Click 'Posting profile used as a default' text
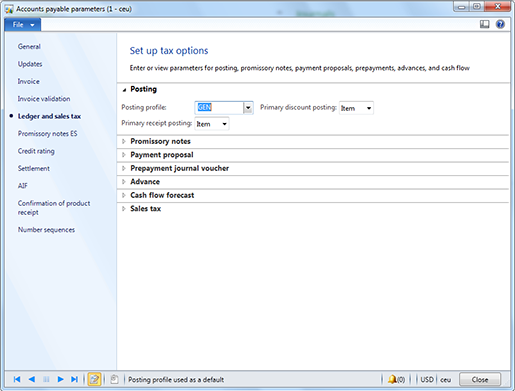The width and height of the screenshot is (515, 391). 176,379
